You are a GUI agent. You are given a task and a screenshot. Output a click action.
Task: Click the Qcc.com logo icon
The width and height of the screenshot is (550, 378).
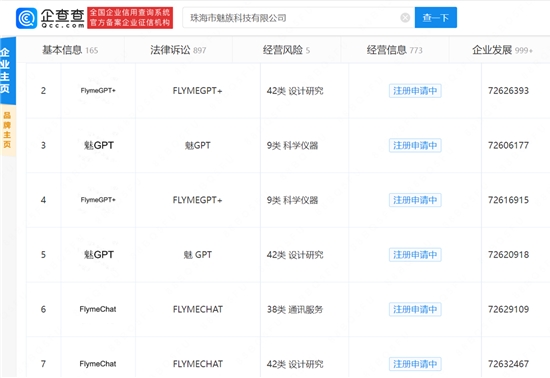pos(27,18)
